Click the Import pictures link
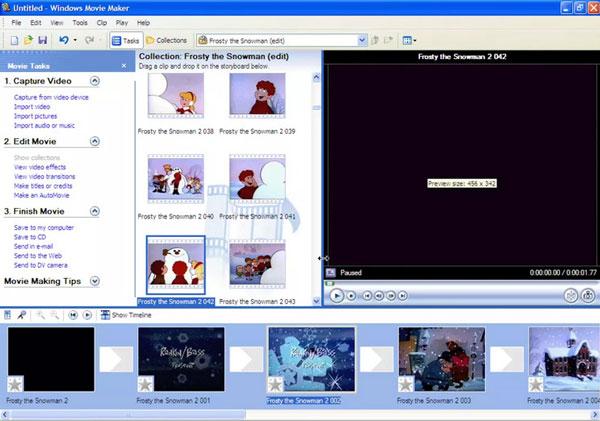 (x=35, y=116)
